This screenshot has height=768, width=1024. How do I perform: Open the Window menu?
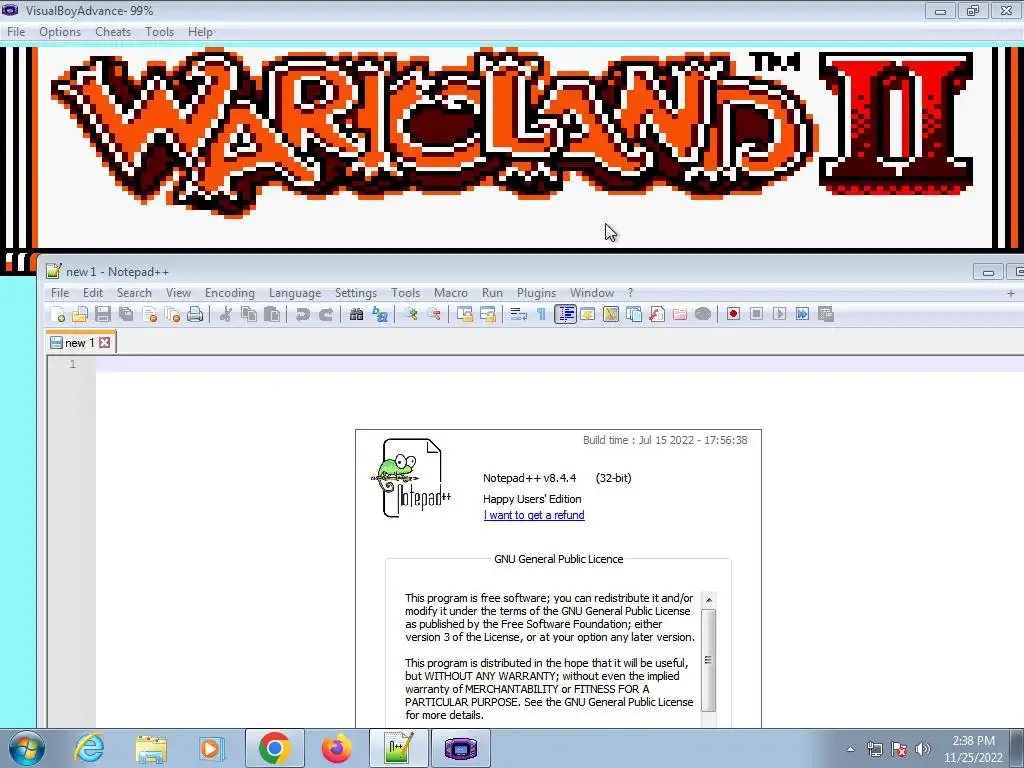coord(592,293)
